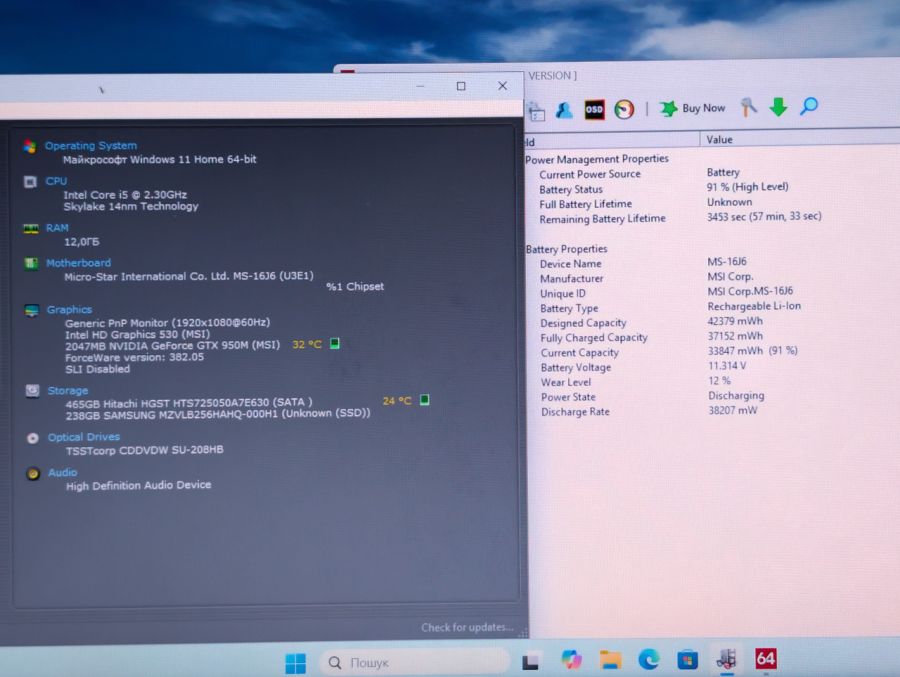Open the CPU section link

[x=56, y=181]
